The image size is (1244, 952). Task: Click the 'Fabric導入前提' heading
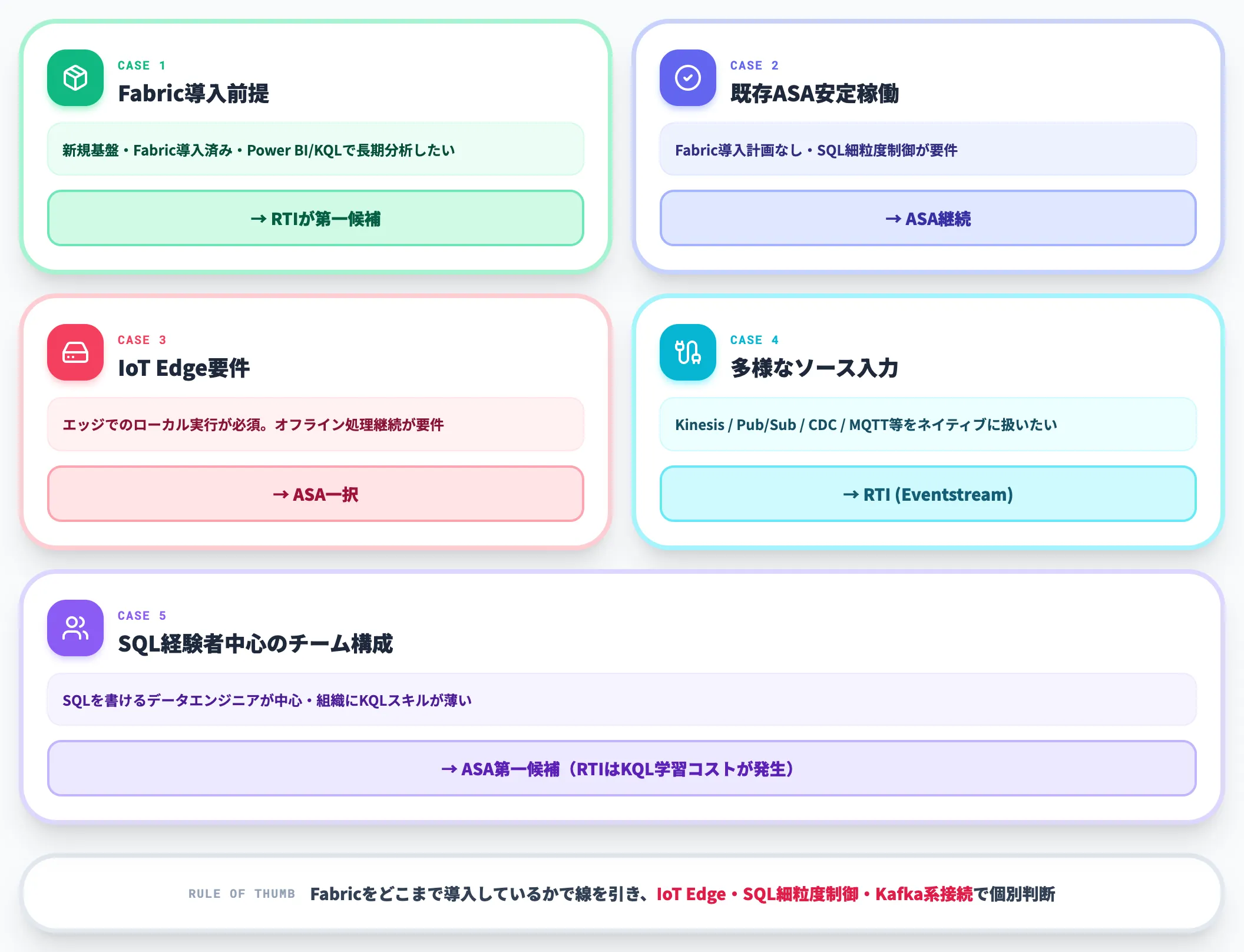point(193,93)
